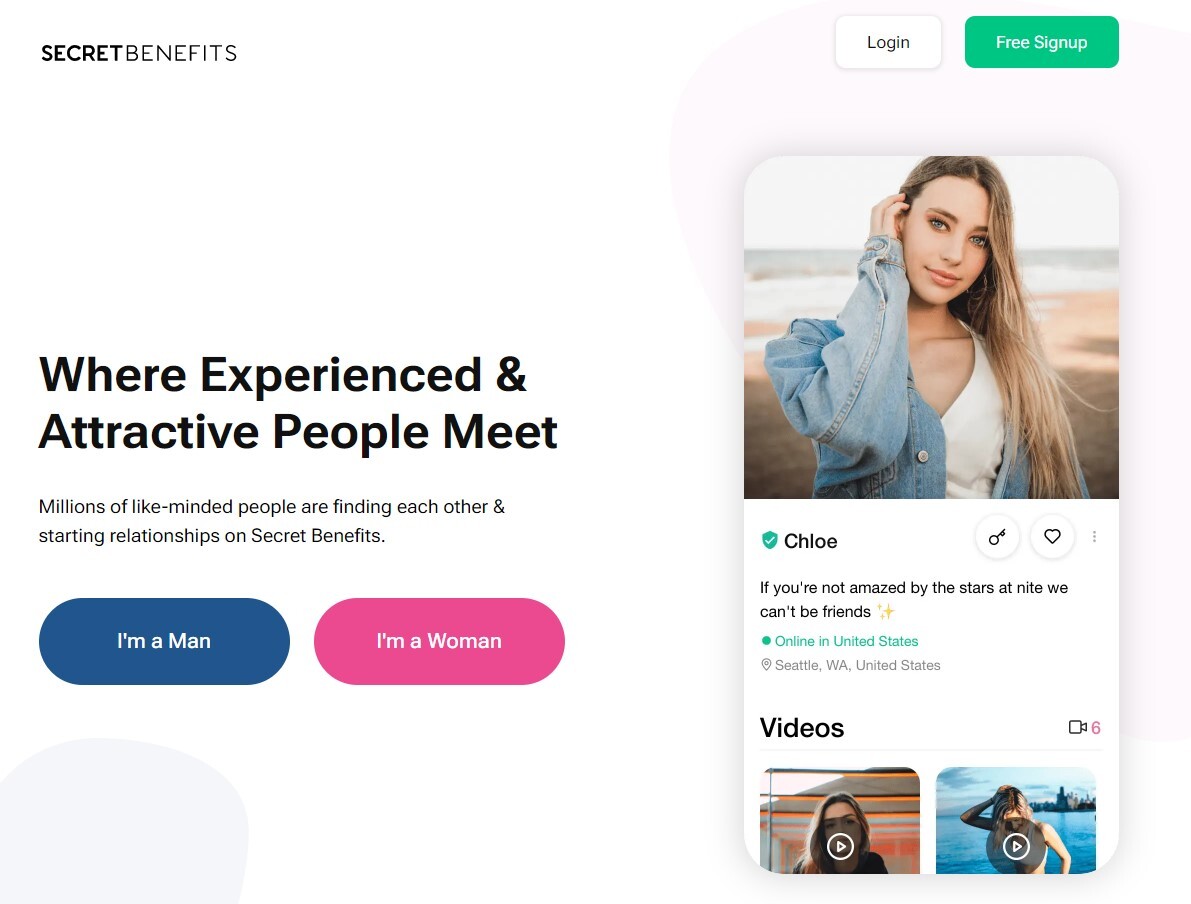Open the three-dot options menu beside Chloe
Screen dimensions: 1191x904
tap(1094, 537)
